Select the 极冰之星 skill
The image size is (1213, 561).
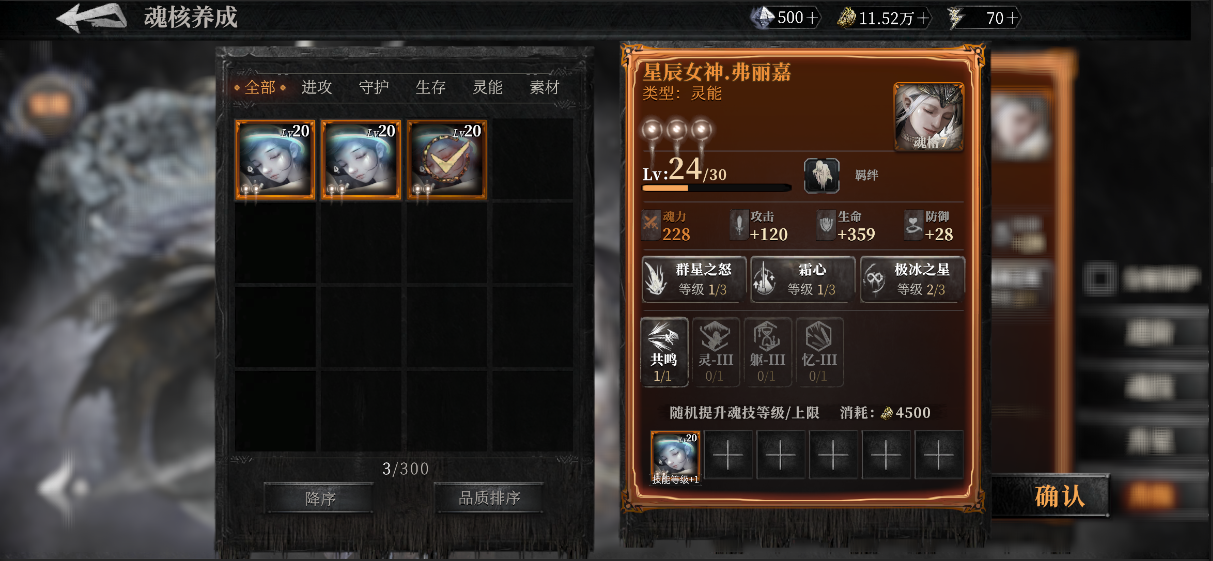click(x=912, y=279)
